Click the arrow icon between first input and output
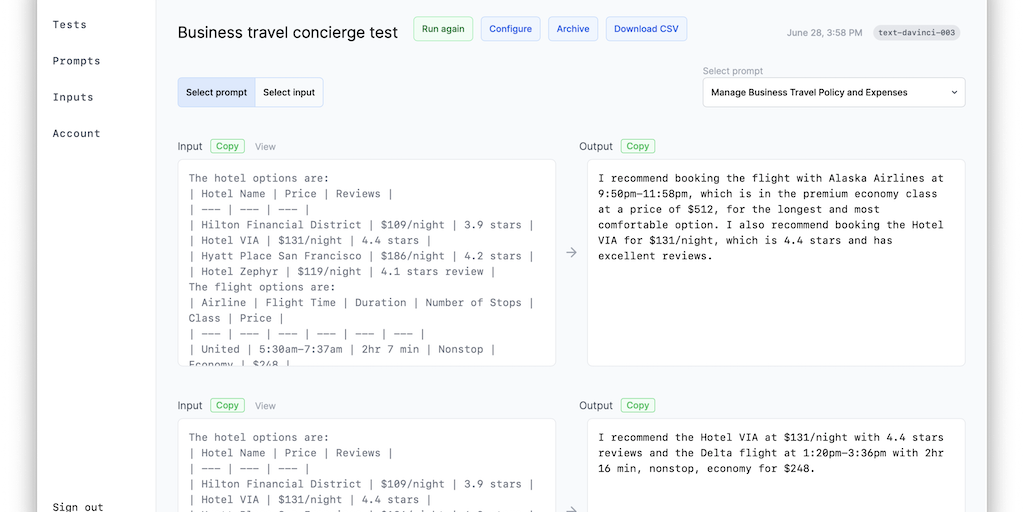This screenshot has height=512, width=1024. click(x=571, y=253)
